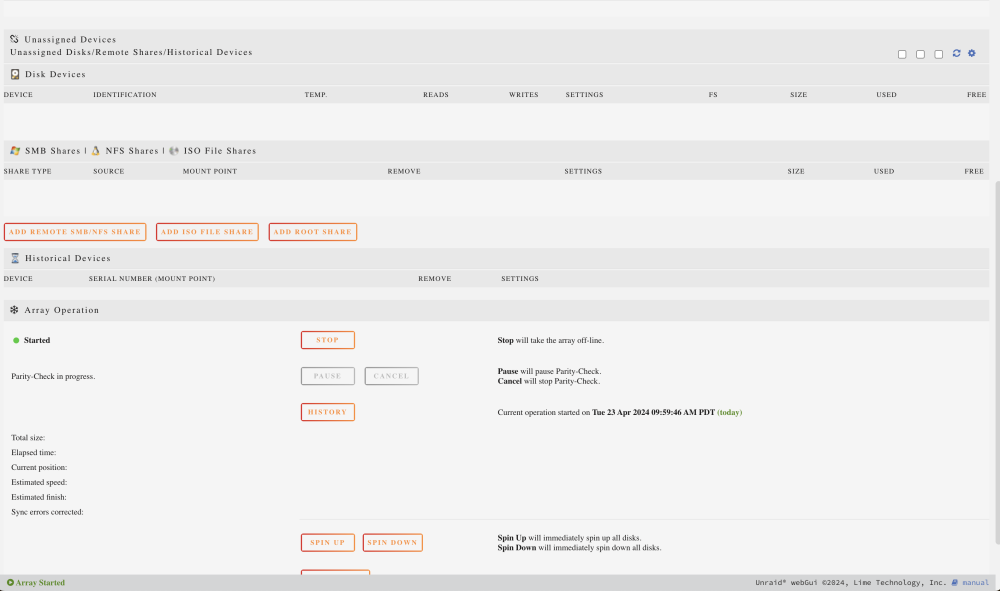Click Add ISO File Share button

click(x=207, y=232)
